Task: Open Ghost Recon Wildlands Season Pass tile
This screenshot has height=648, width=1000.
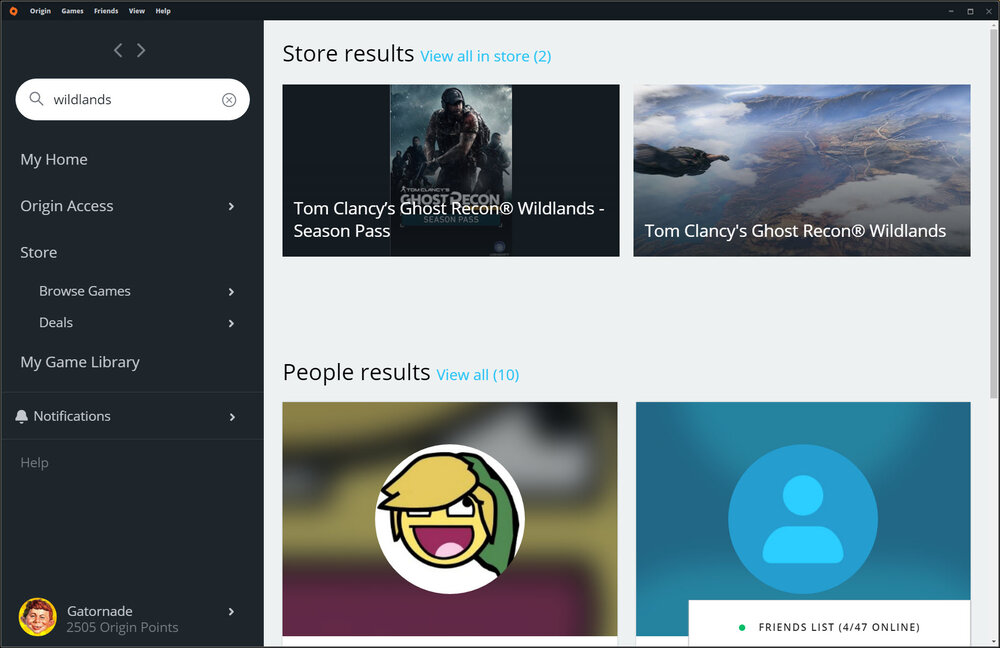Action: [x=451, y=170]
